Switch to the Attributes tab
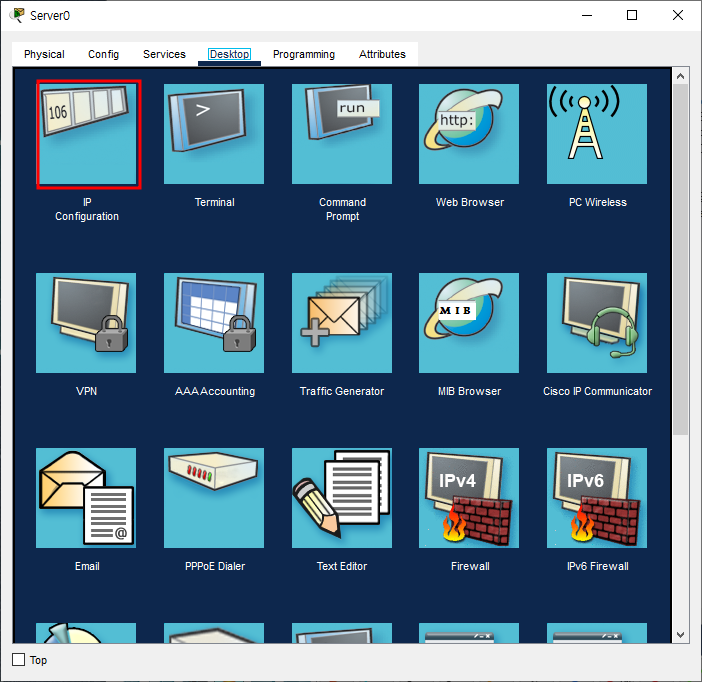702x682 pixels. coord(382,54)
